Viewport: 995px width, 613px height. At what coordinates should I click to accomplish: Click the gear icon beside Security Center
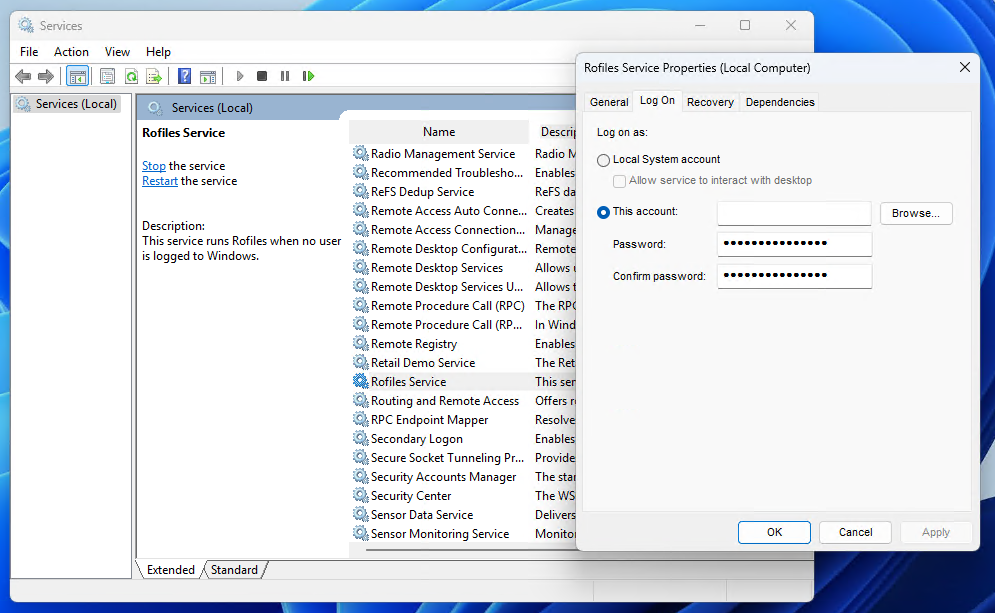click(x=360, y=496)
